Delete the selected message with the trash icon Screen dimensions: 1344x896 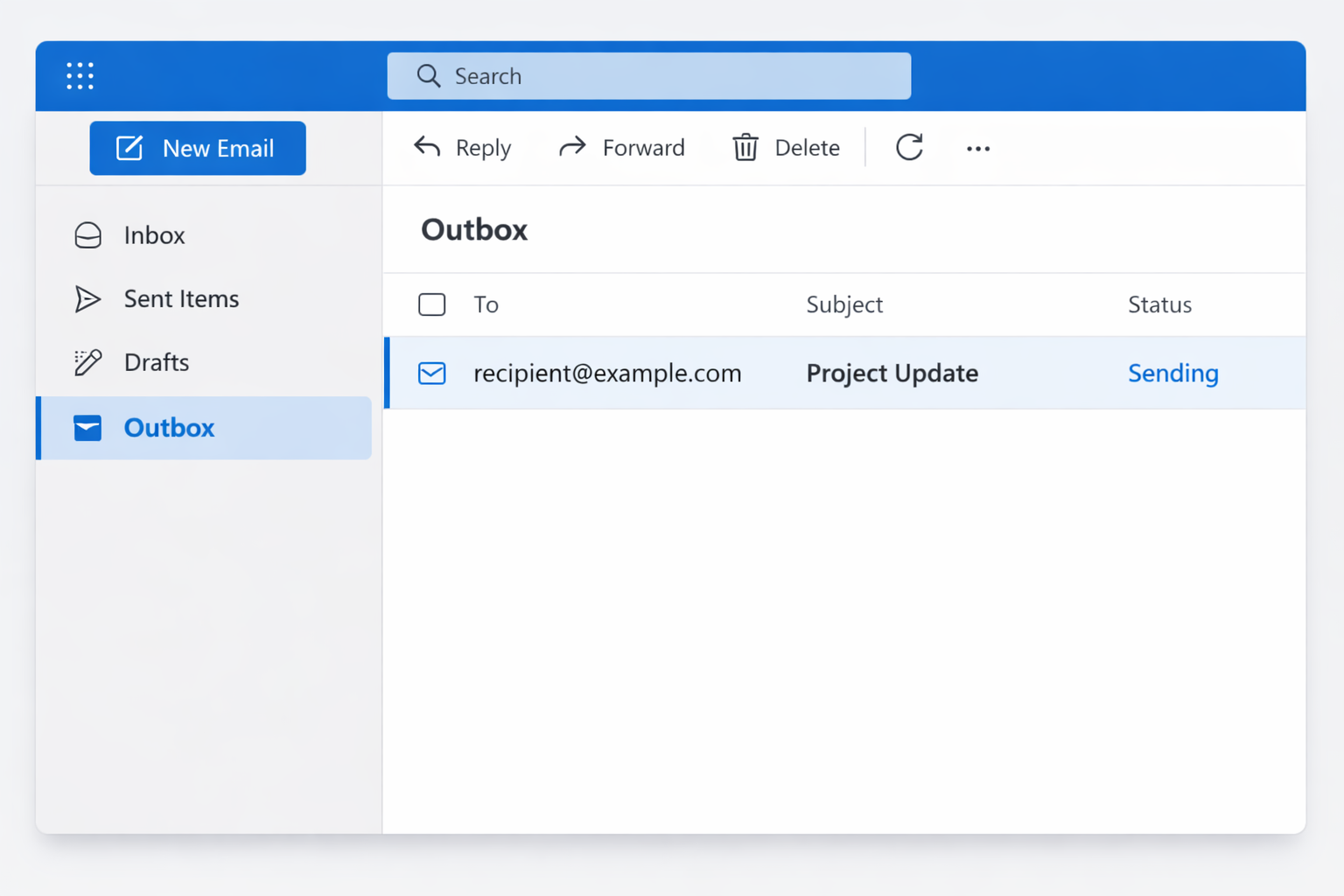745,148
